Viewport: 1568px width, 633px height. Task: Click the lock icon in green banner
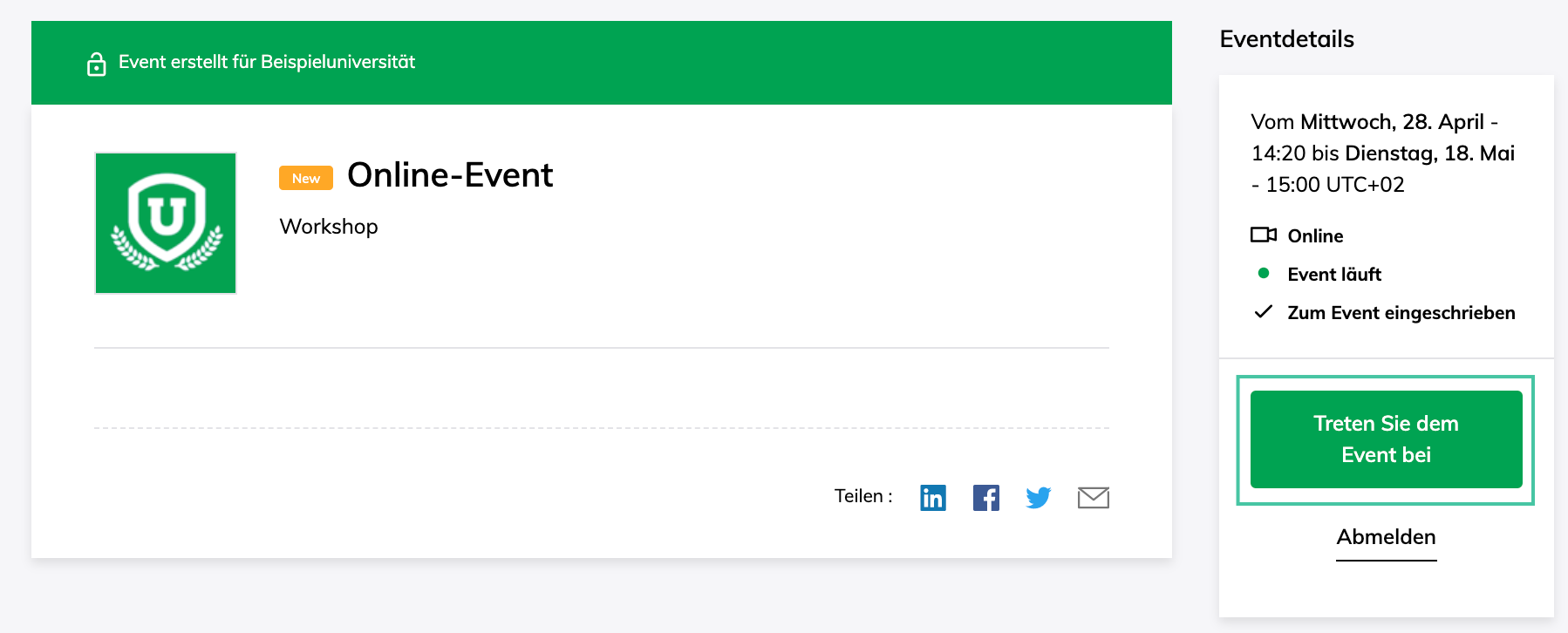(97, 64)
